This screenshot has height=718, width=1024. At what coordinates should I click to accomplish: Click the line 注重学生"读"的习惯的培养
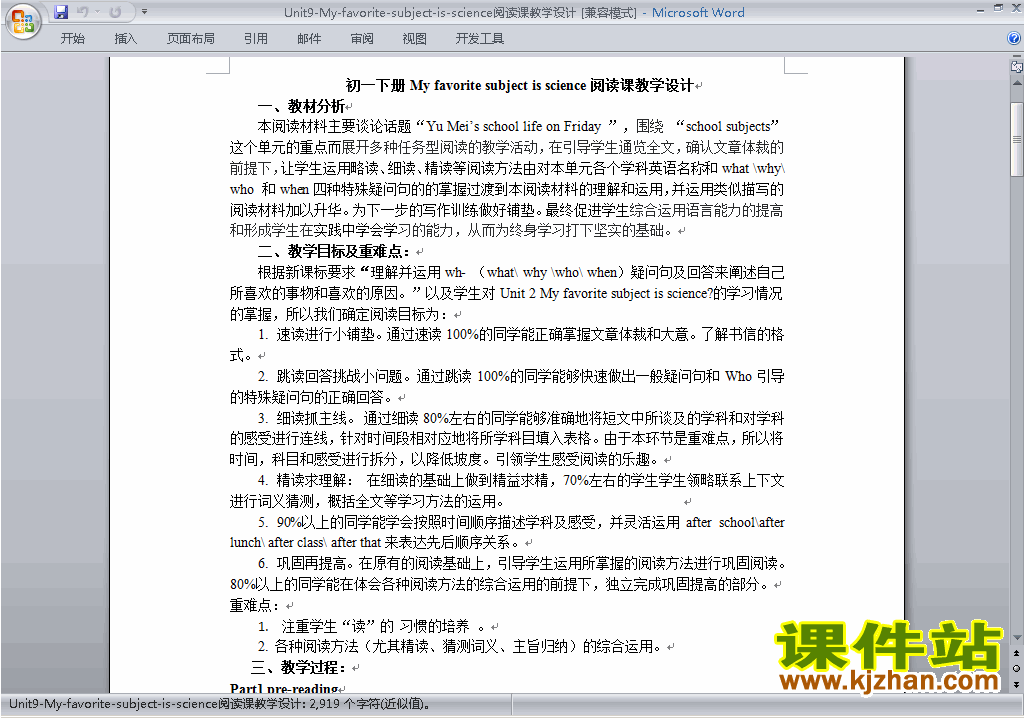[372, 627]
